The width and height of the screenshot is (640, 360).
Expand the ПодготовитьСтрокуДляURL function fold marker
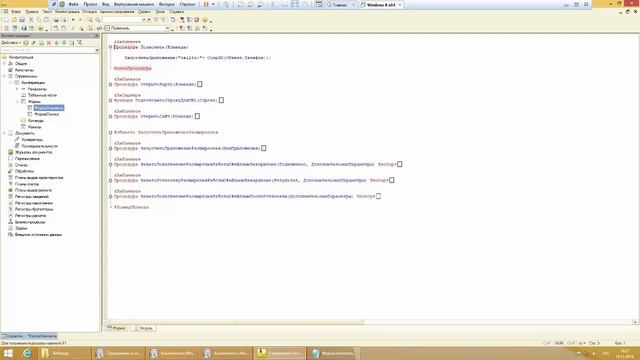pyautogui.click(x=111, y=100)
